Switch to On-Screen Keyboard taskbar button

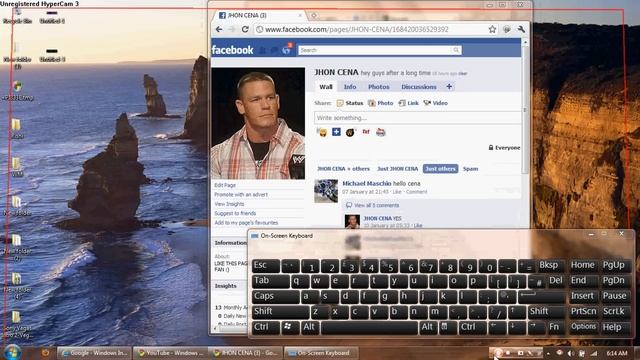click(320, 353)
